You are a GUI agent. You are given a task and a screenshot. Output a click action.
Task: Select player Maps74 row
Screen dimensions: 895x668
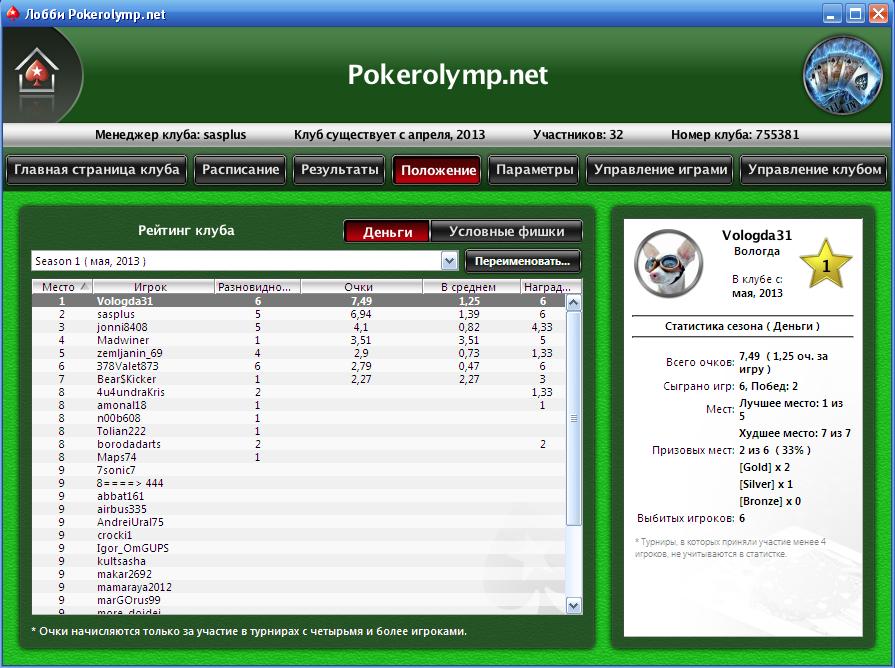pyautogui.click(x=299, y=457)
